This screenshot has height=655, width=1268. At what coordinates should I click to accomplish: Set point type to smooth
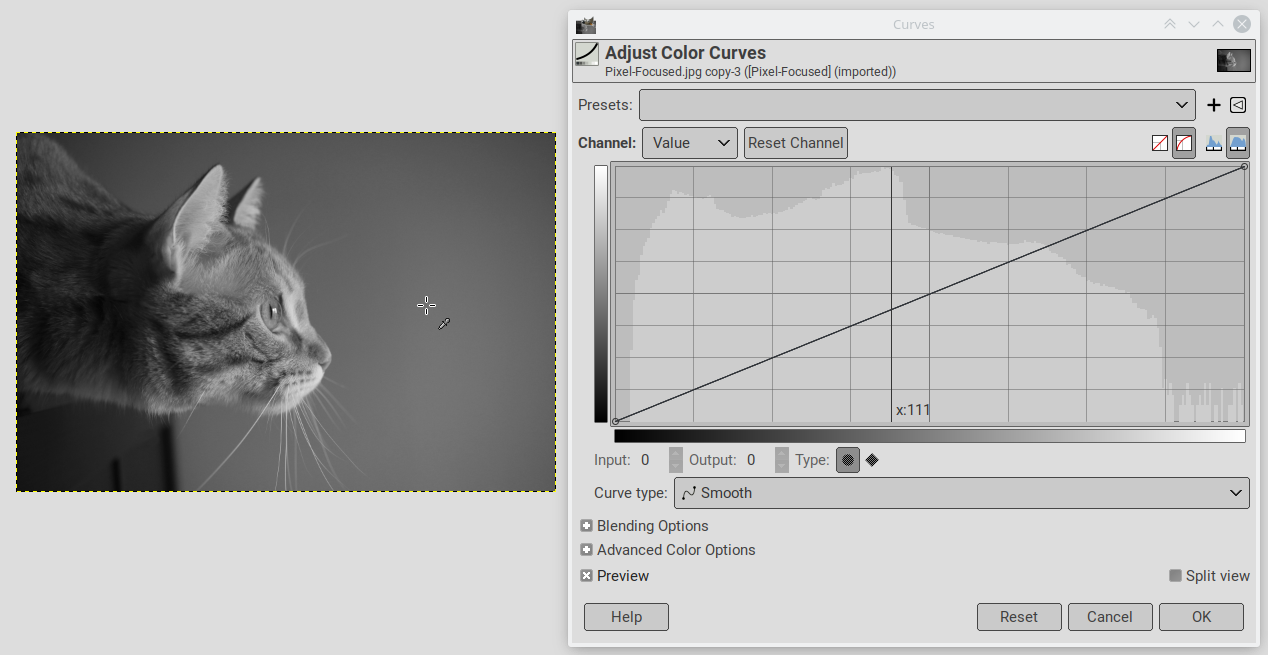(x=848, y=460)
